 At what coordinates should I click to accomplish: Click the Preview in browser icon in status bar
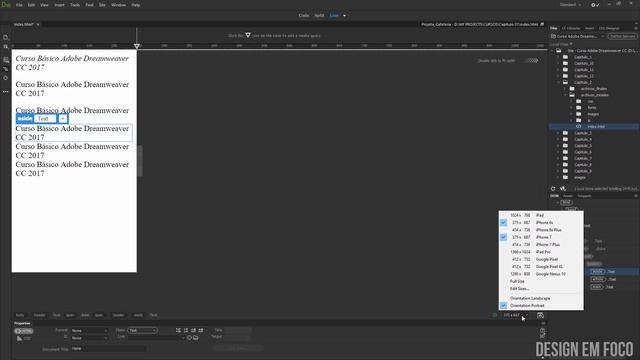pyautogui.click(x=540, y=315)
